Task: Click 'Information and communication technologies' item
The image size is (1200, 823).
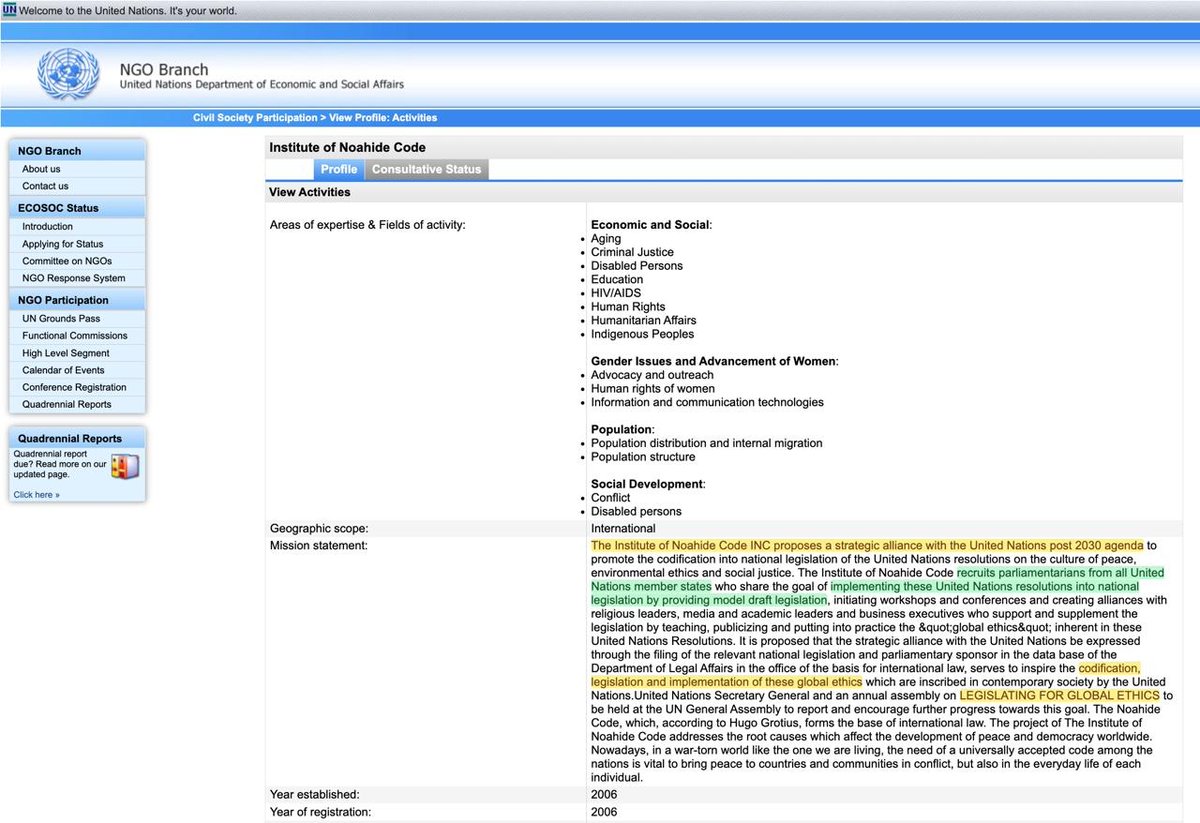Action: pyautogui.click(x=707, y=402)
